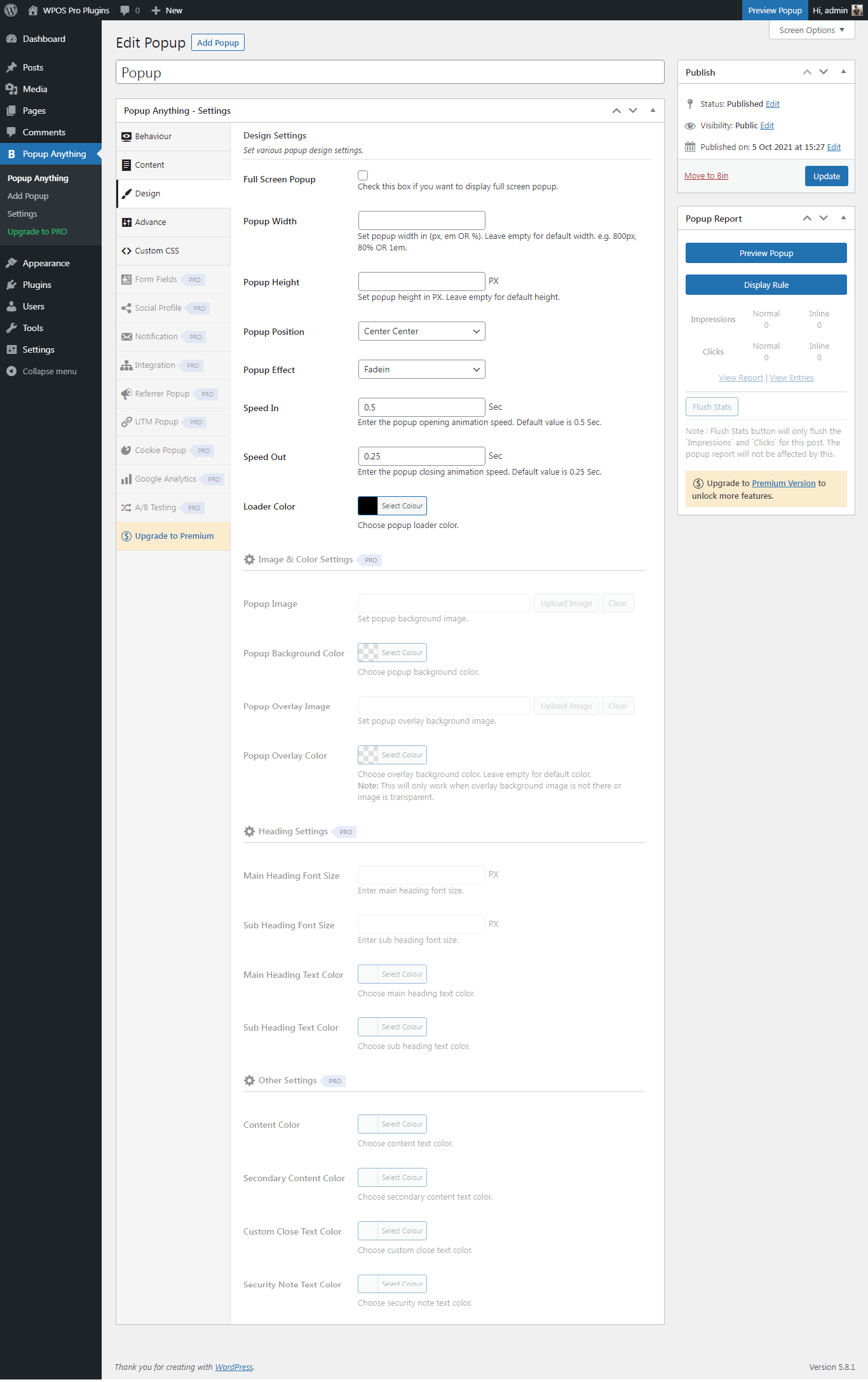Expand Screen Options panel
This screenshot has width=868, height=1382.
point(811,30)
